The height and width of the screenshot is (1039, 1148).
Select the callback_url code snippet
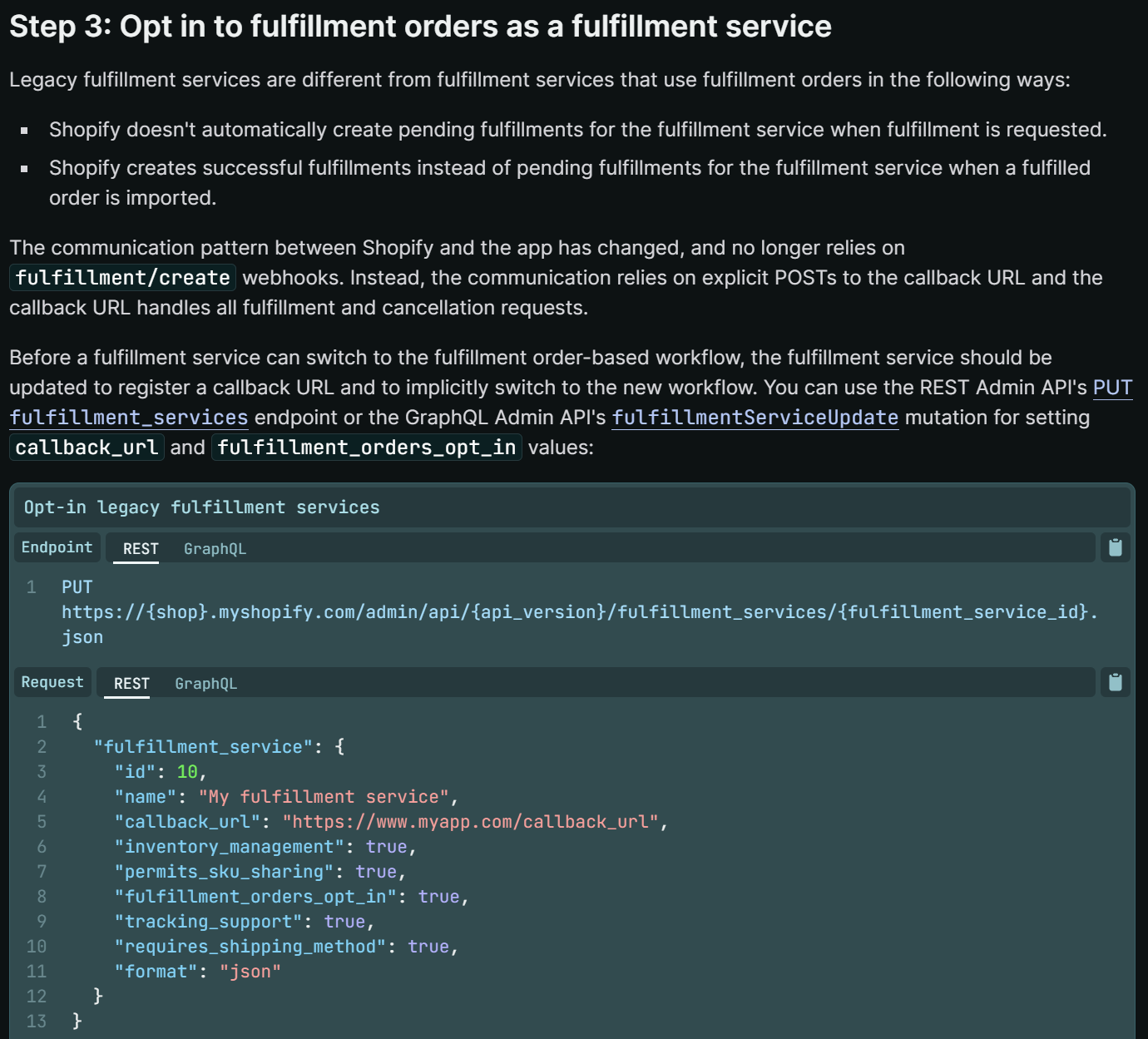coord(86,447)
